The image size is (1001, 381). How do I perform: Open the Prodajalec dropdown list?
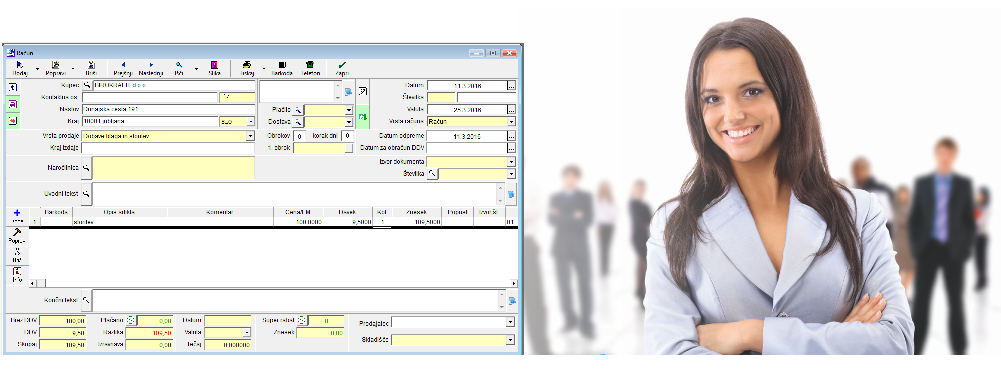click(510, 322)
